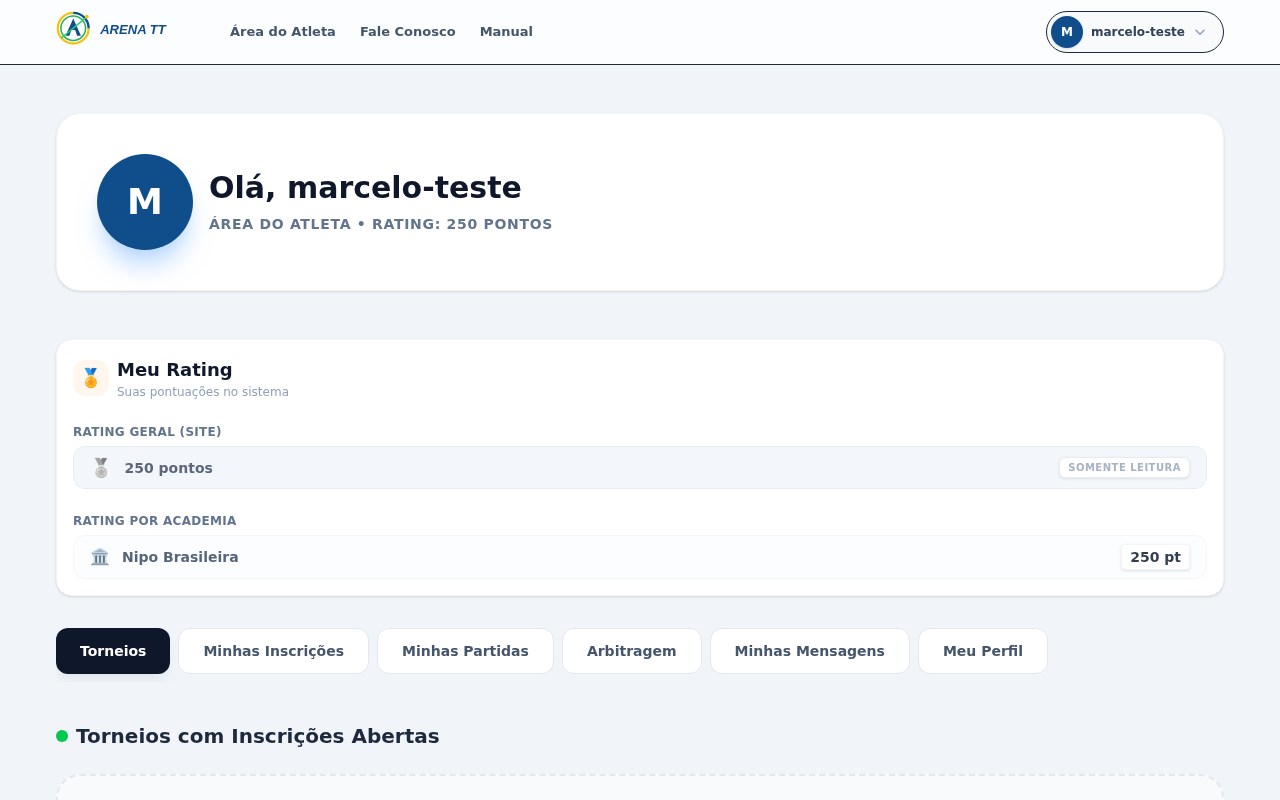Click the academy building icon

coord(100,557)
